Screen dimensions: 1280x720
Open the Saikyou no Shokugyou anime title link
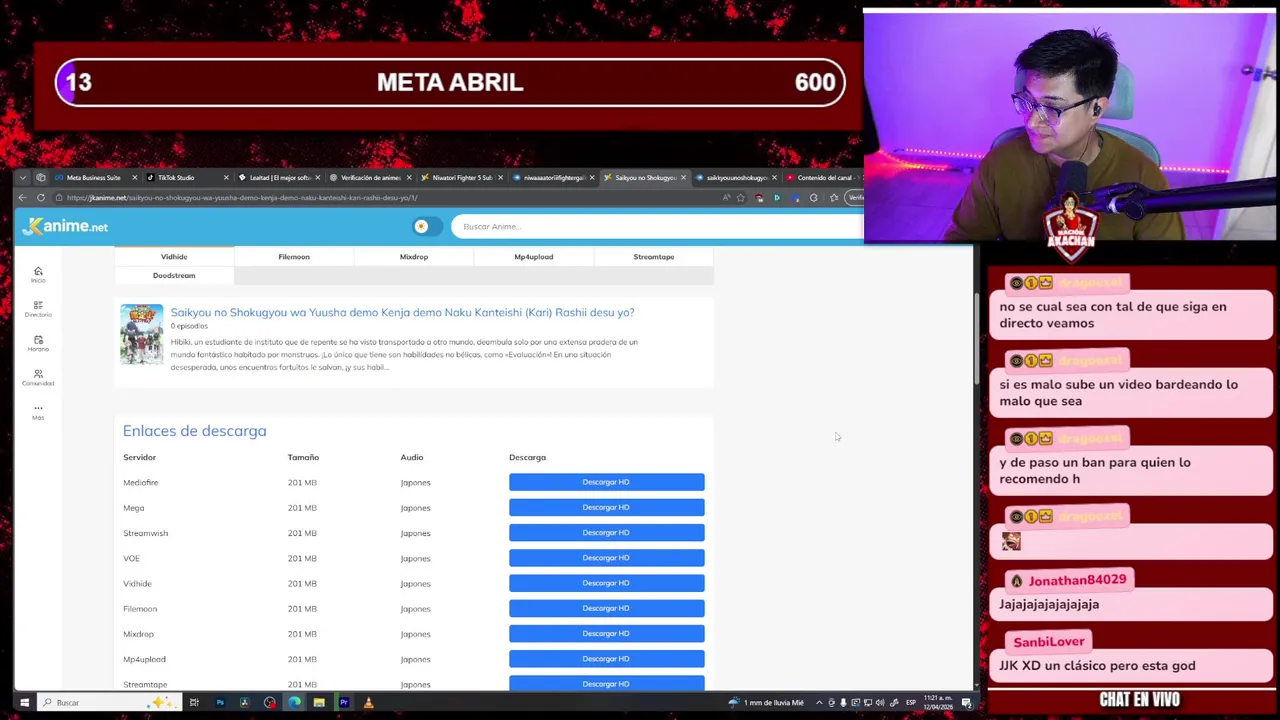(402, 312)
